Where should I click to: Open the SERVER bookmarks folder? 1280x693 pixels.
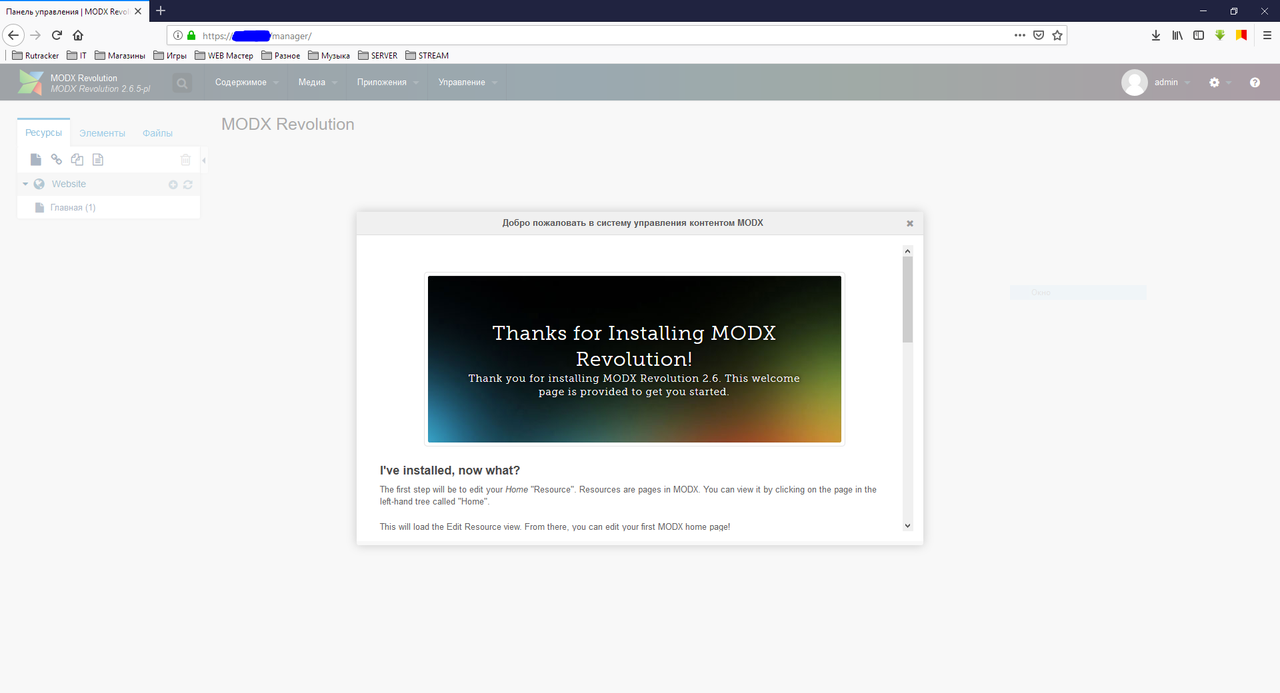pyautogui.click(x=377, y=56)
